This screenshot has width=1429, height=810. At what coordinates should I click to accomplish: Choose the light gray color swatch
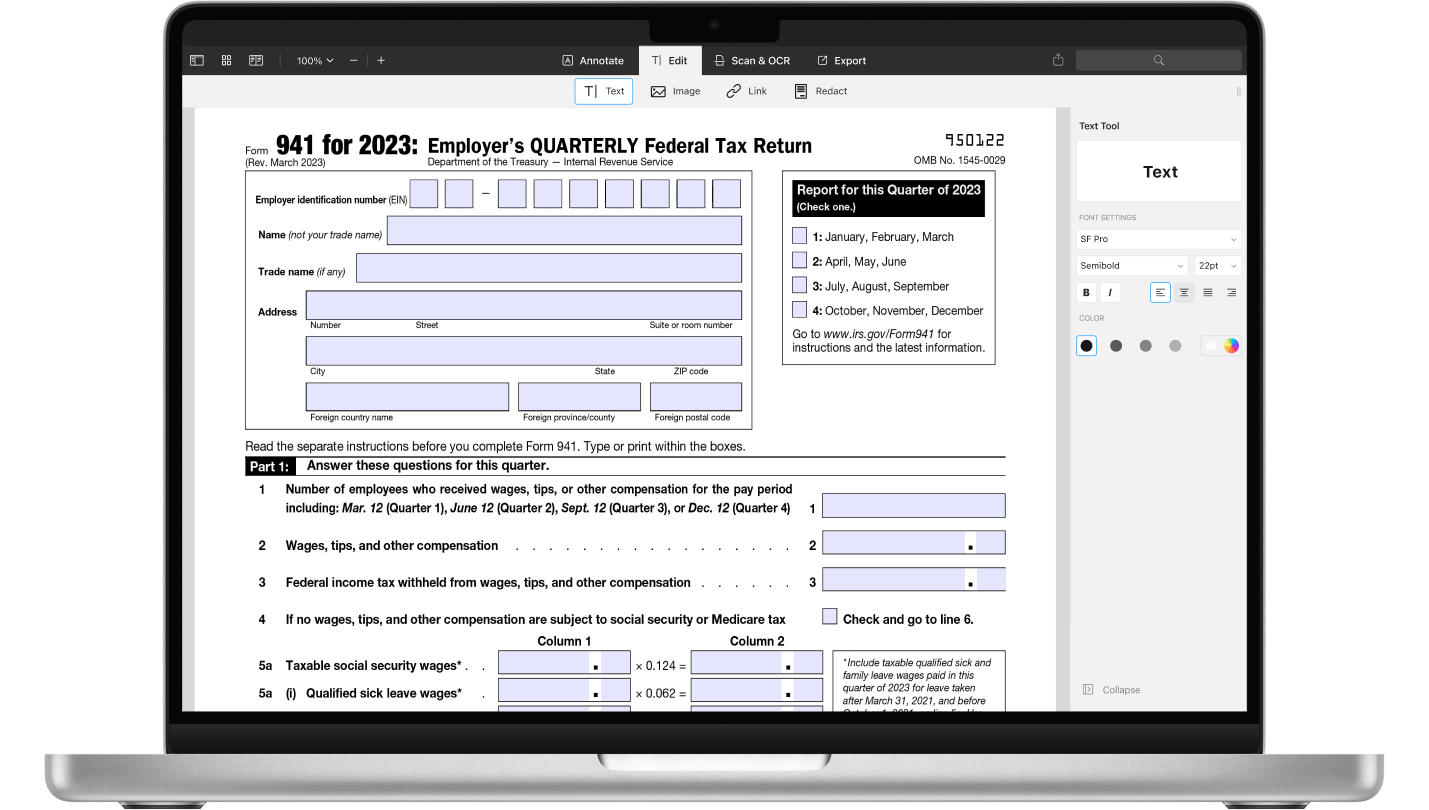tap(1175, 346)
